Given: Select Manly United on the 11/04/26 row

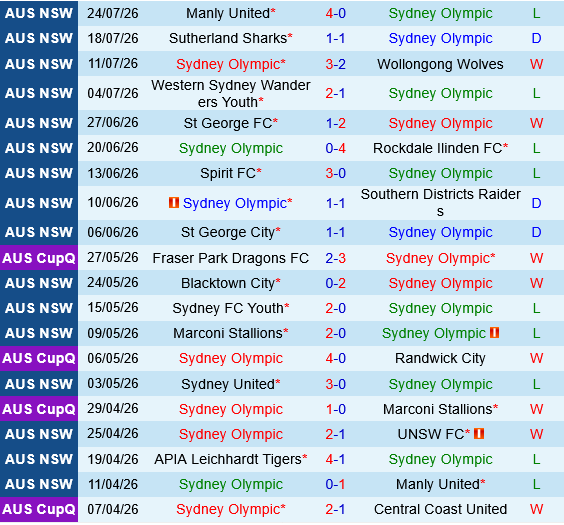Looking at the screenshot, I should coord(438,484).
